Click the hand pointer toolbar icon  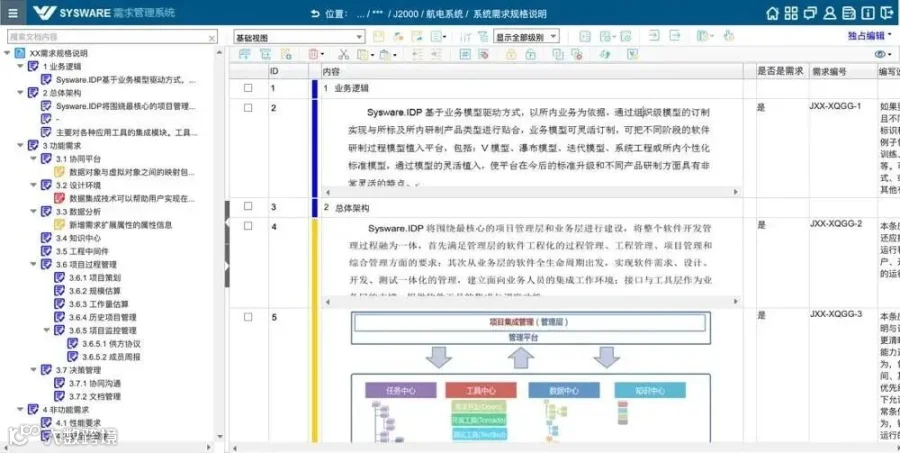pyautogui.click(x=728, y=36)
